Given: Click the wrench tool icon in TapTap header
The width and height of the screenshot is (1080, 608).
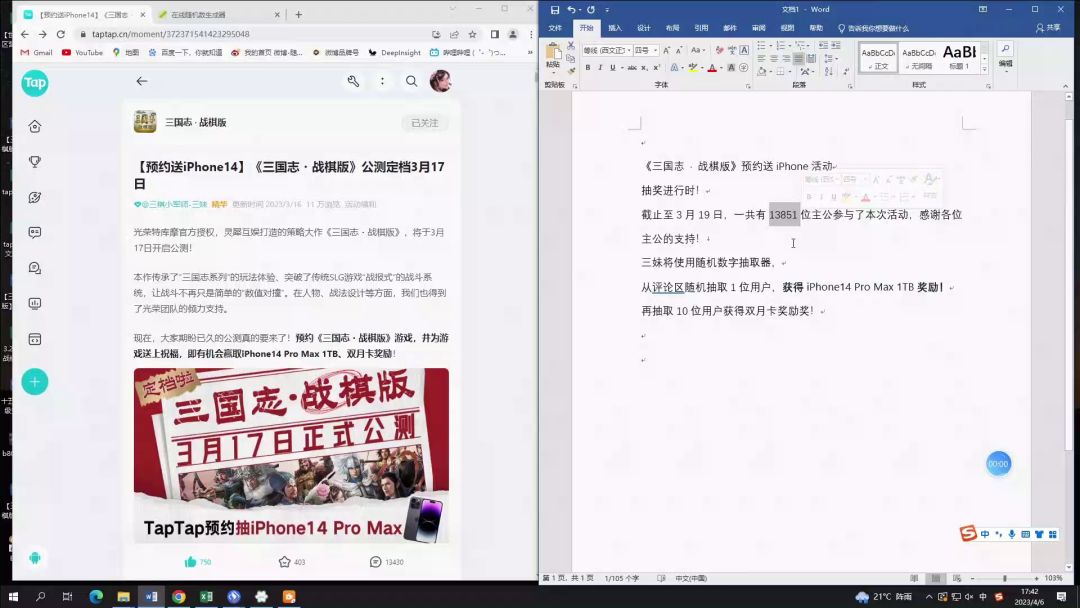Looking at the screenshot, I should (353, 81).
